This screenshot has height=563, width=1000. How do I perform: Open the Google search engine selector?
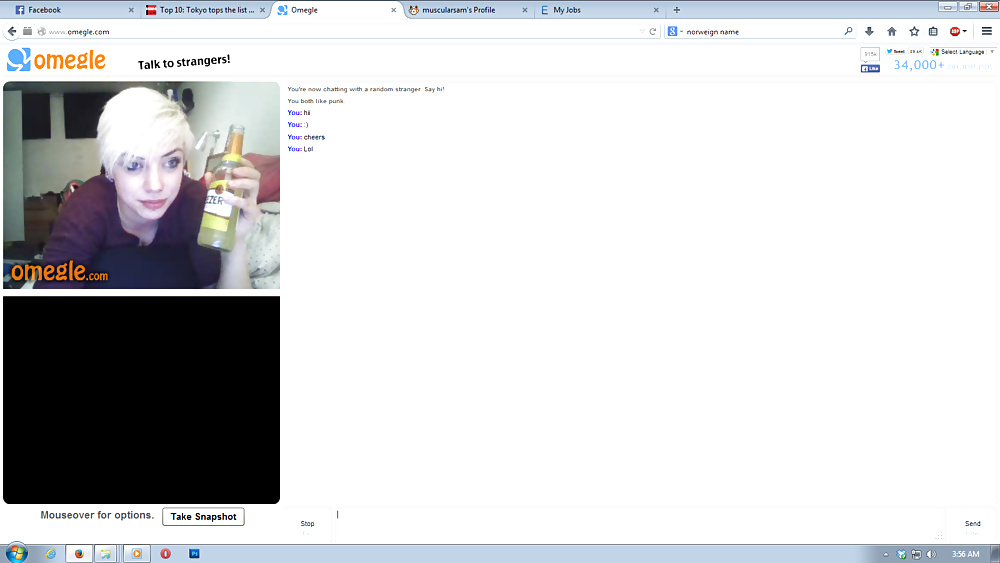(675, 31)
